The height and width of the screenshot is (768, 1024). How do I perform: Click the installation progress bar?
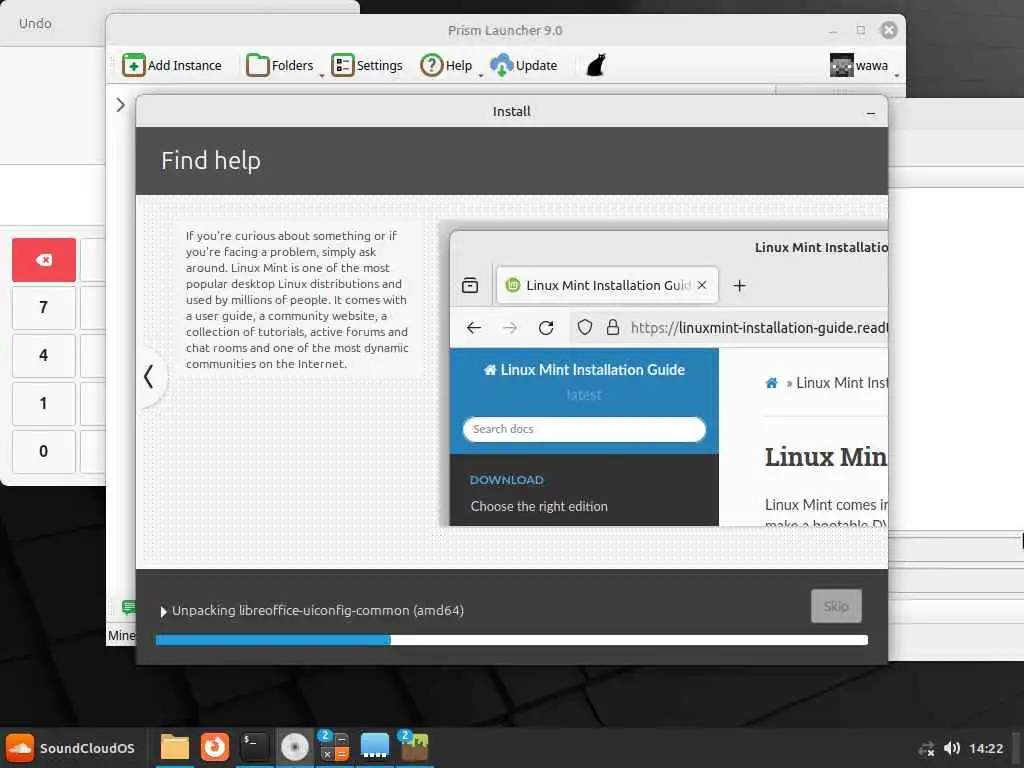(x=512, y=640)
